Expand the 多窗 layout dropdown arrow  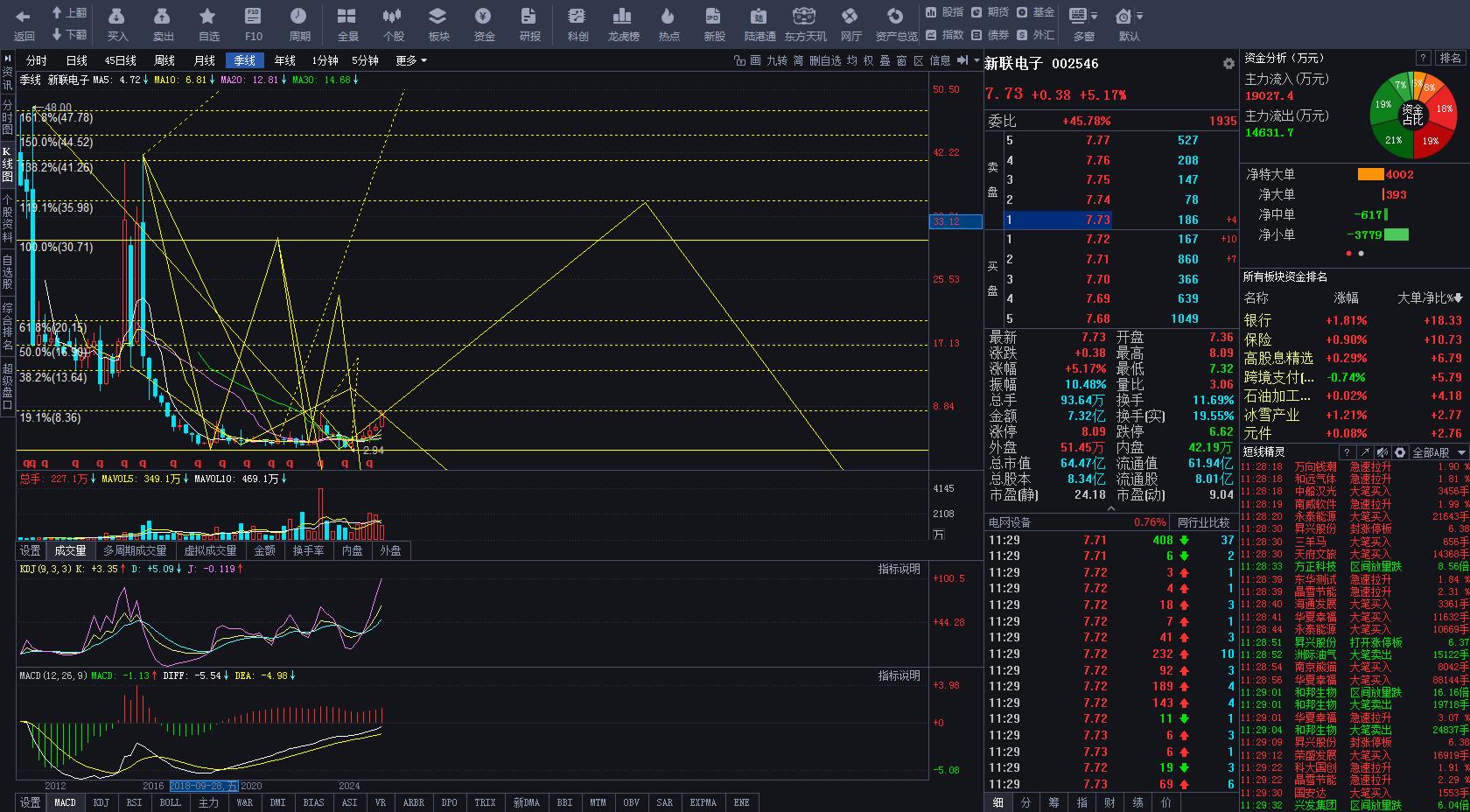click(x=1094, y=16)
